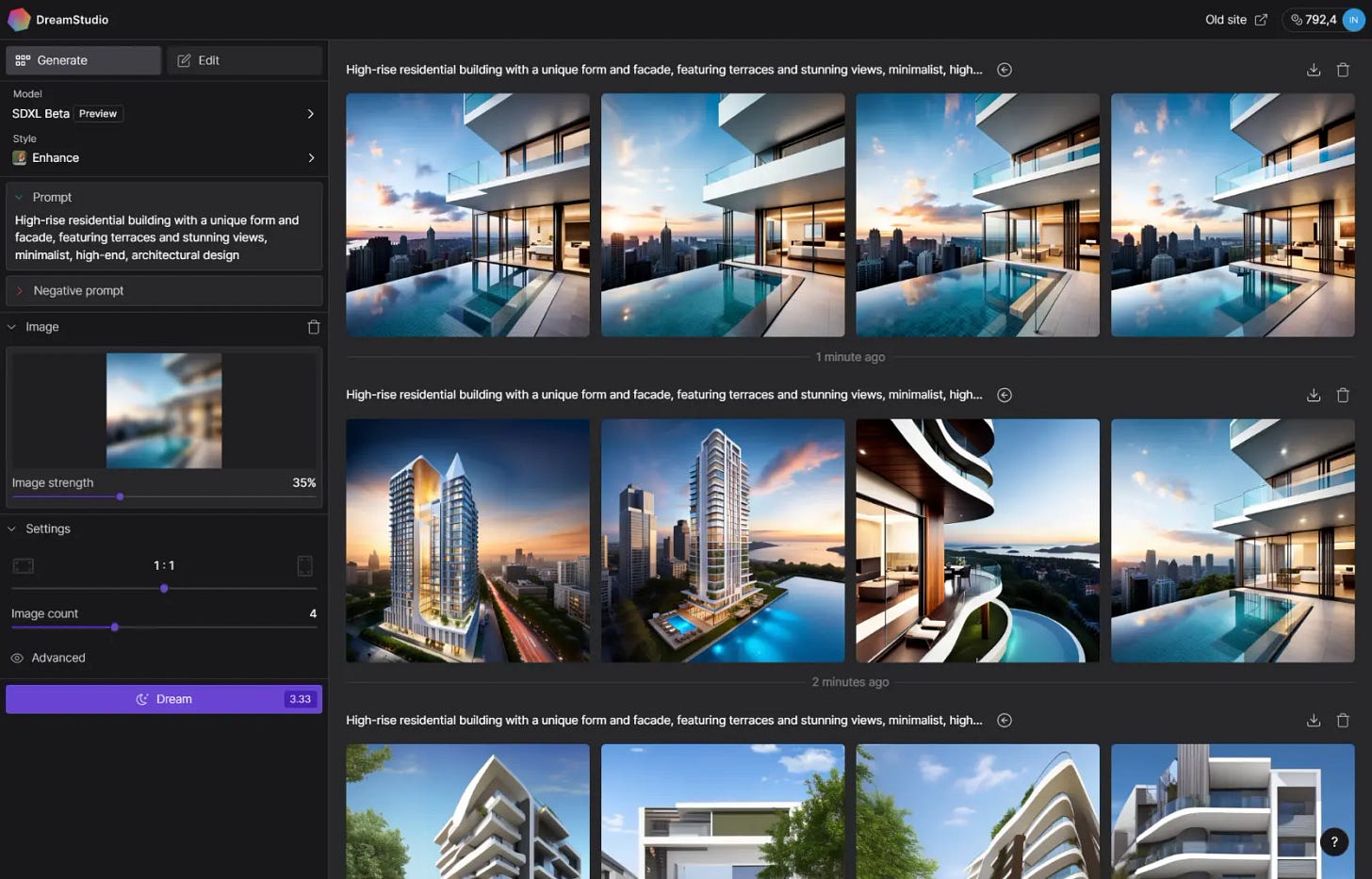This screenshot has height=879, width=1372.
Task: Open second image in third row
Action: click(x=723, y=811)
